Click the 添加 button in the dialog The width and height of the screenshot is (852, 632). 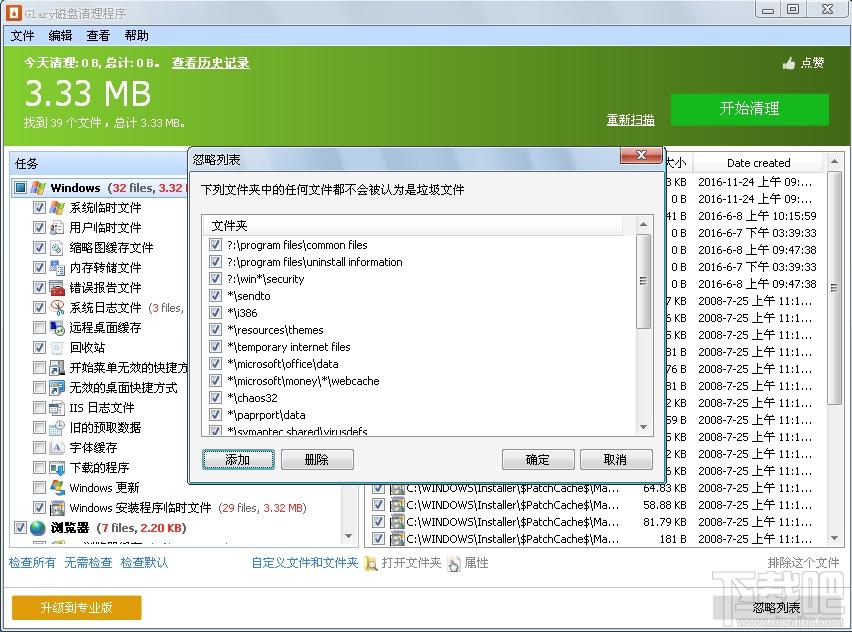click(238, 459)
